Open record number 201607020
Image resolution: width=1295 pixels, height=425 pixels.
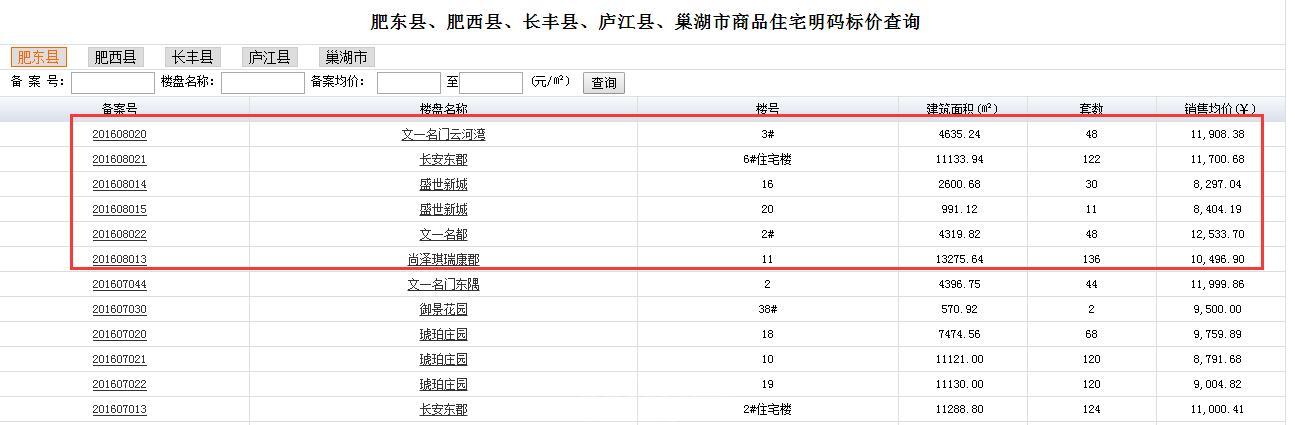point(119,335)
